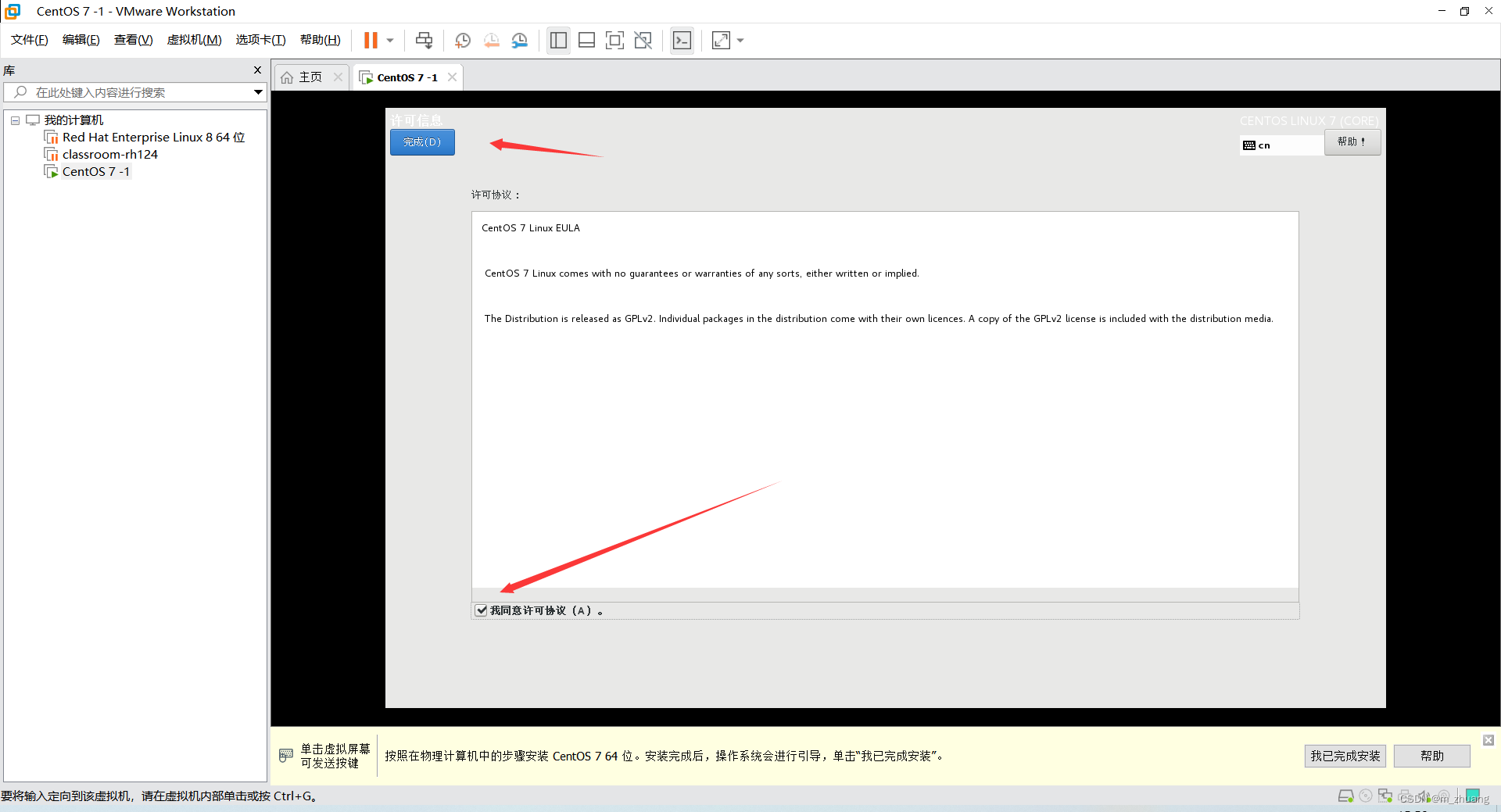Click 我已完成安装 button
The image size is (1501, 812).
(1345, 756)
